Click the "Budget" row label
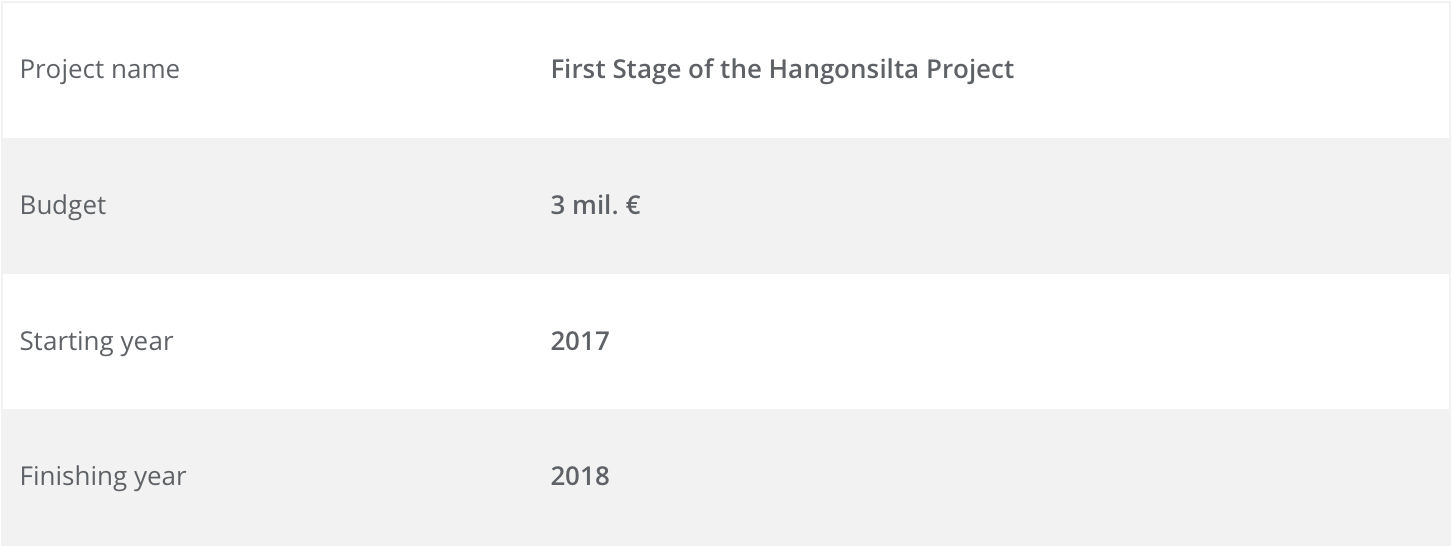Screen dimensions: 1452x546 62,205
